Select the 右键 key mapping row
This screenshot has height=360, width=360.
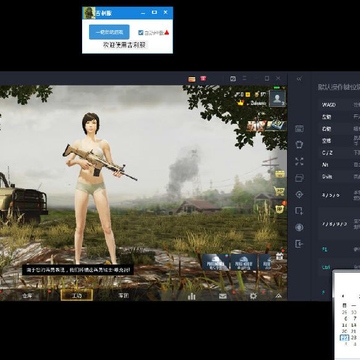coord(339,129)
